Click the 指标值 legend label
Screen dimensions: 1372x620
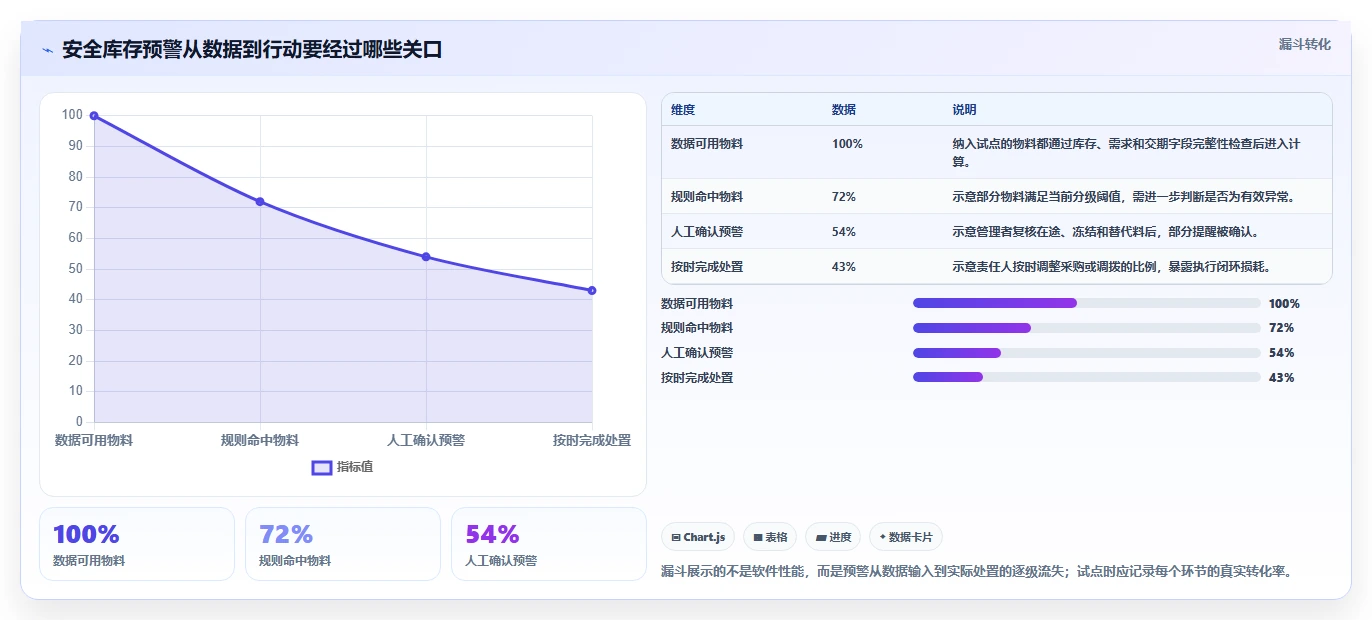tap(355, 467)
